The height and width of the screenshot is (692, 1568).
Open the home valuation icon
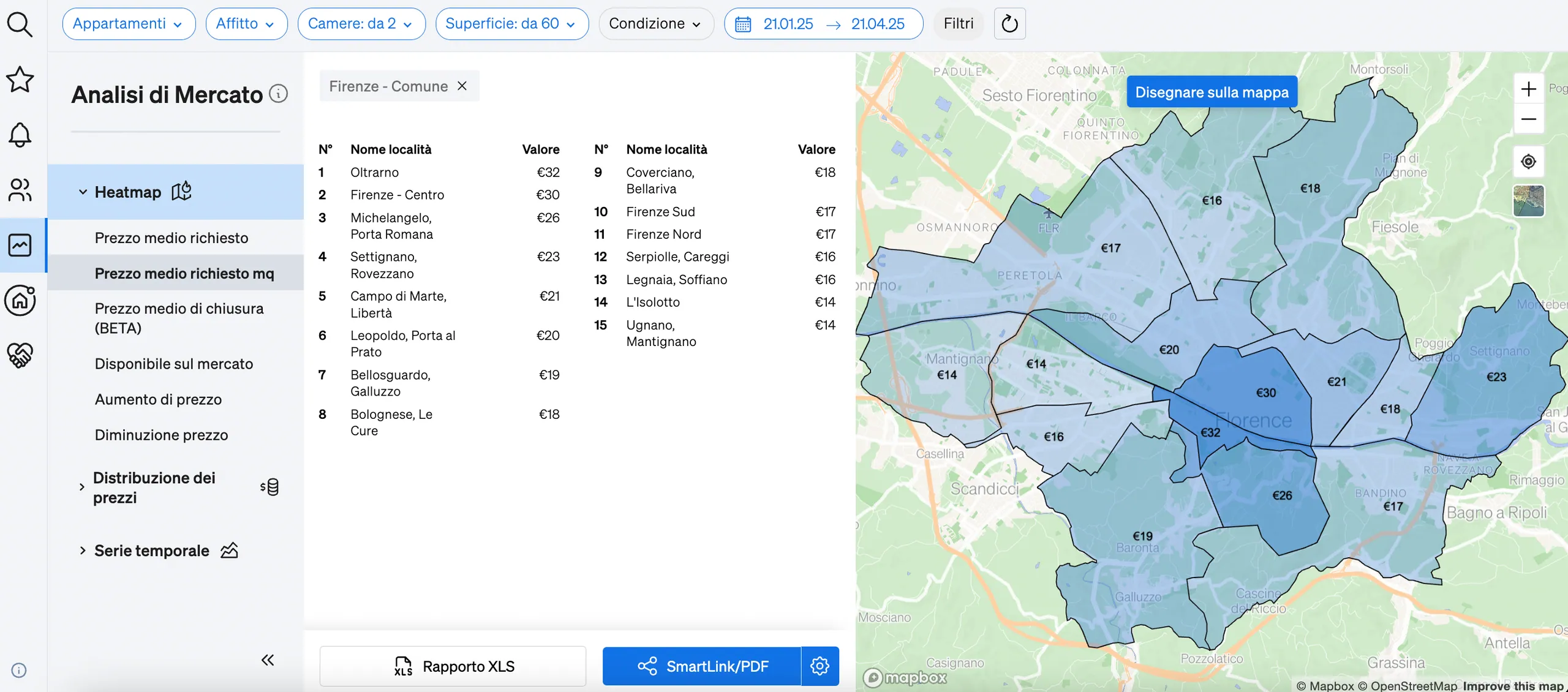click(x=20, y=300)
